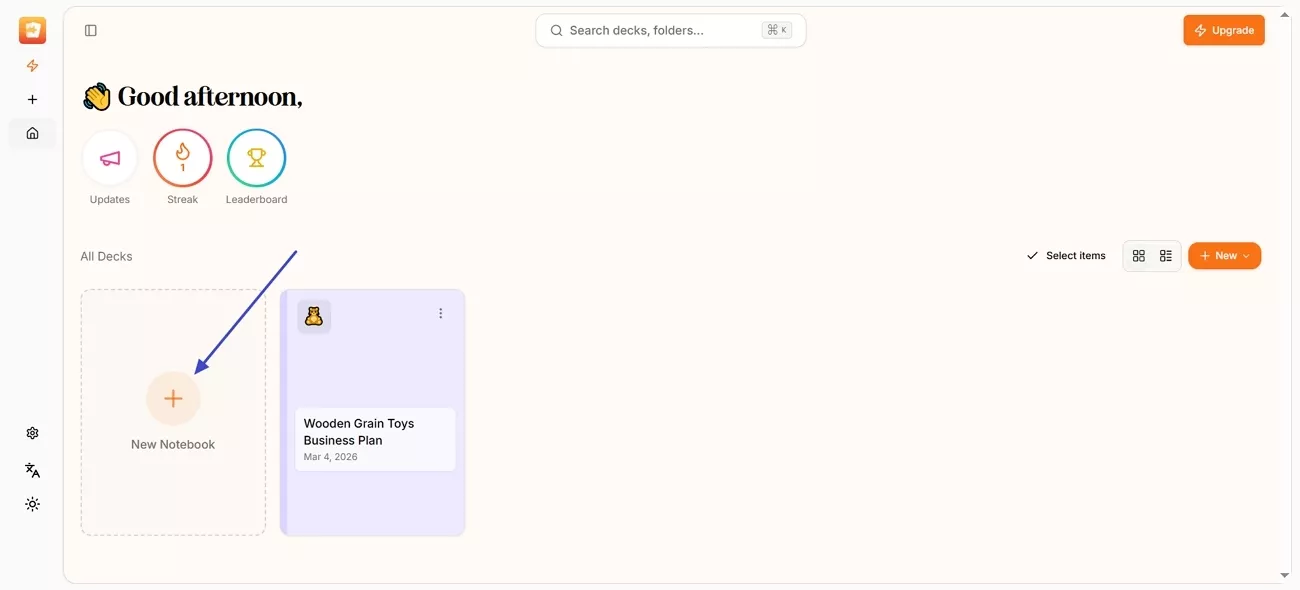Switch to grid view layout
This screenshot has width=1300, height=590.
[1138, 255]
